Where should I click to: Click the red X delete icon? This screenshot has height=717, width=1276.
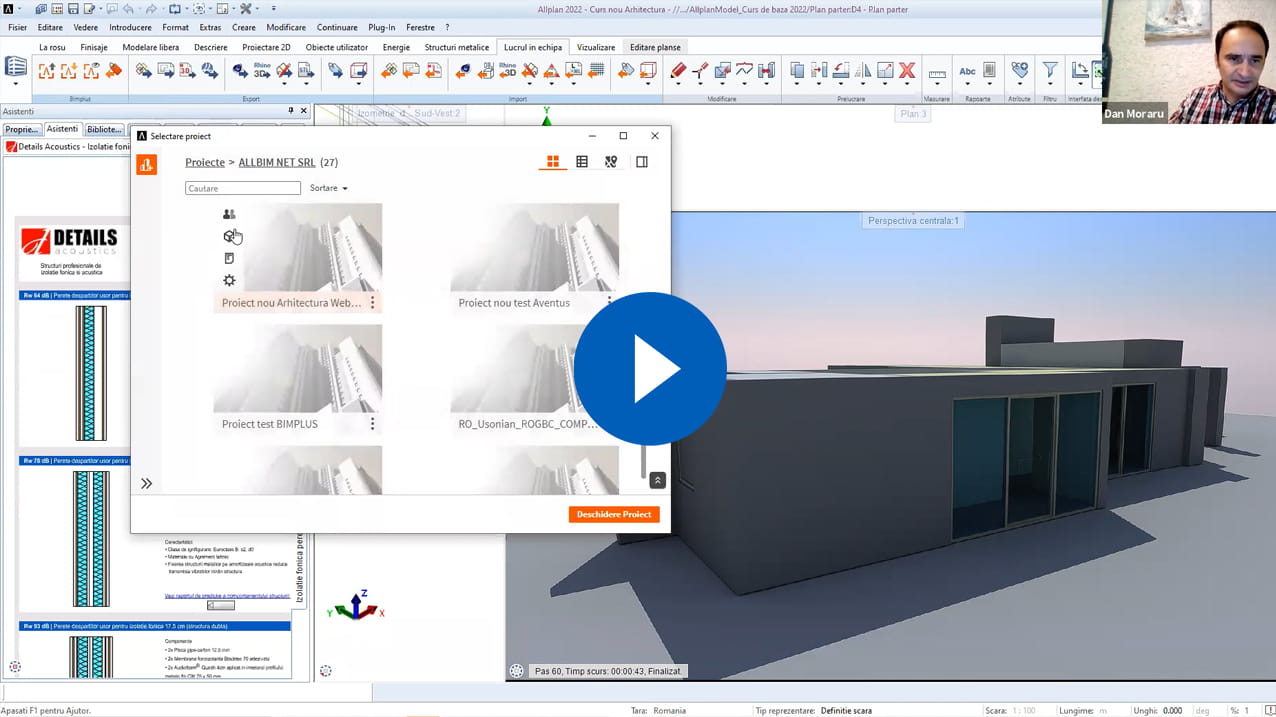pos(907,71)
